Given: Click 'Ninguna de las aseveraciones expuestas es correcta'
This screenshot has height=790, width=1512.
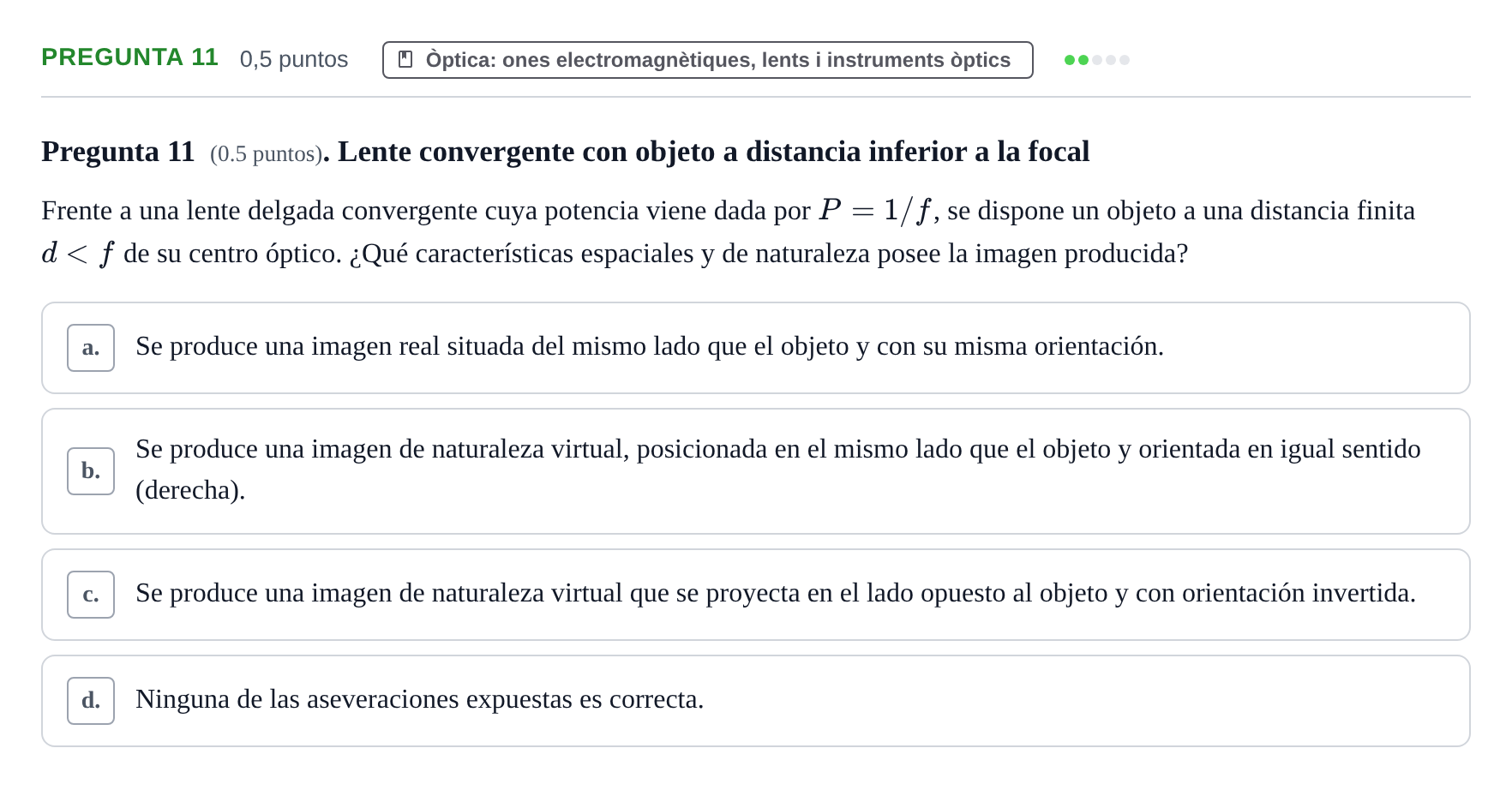Looking at the screenshot, I should click(x=419, y=699).
